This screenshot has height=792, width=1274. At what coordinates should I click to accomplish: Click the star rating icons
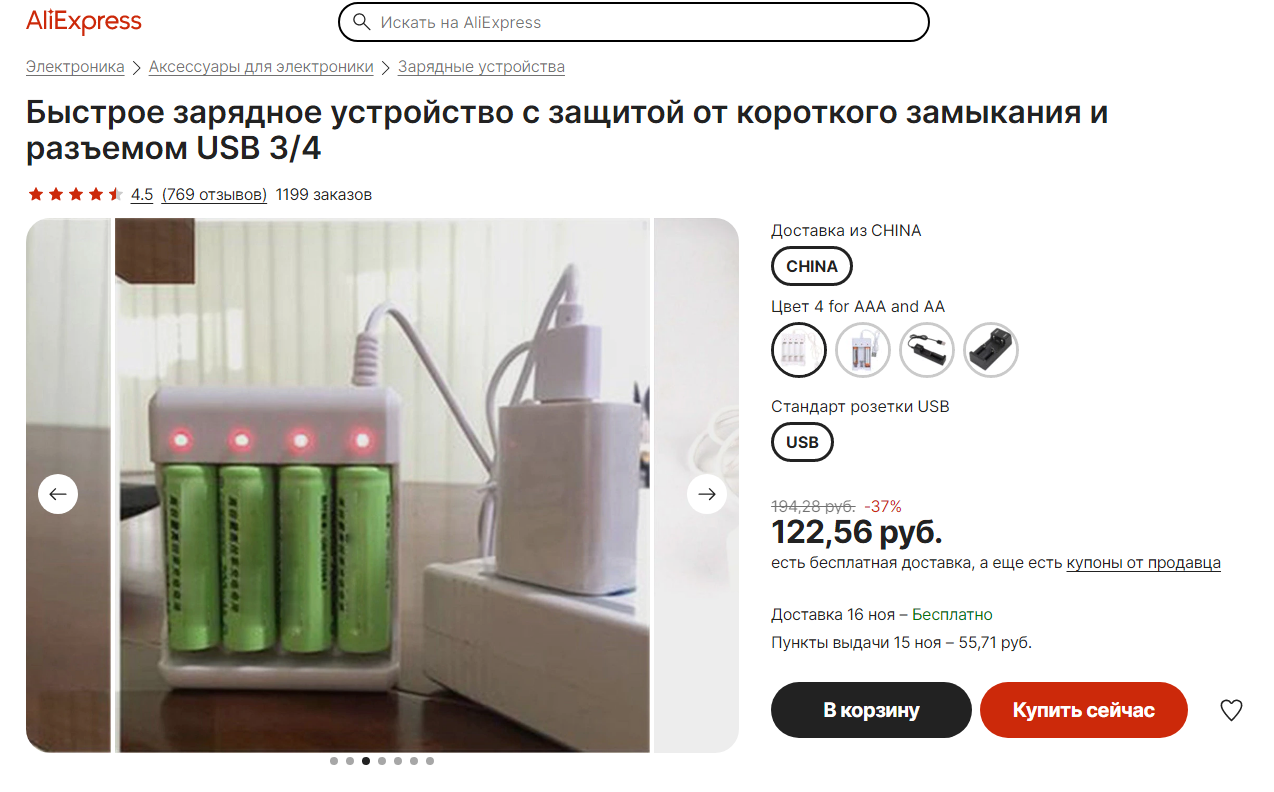(x=75, y=194)
